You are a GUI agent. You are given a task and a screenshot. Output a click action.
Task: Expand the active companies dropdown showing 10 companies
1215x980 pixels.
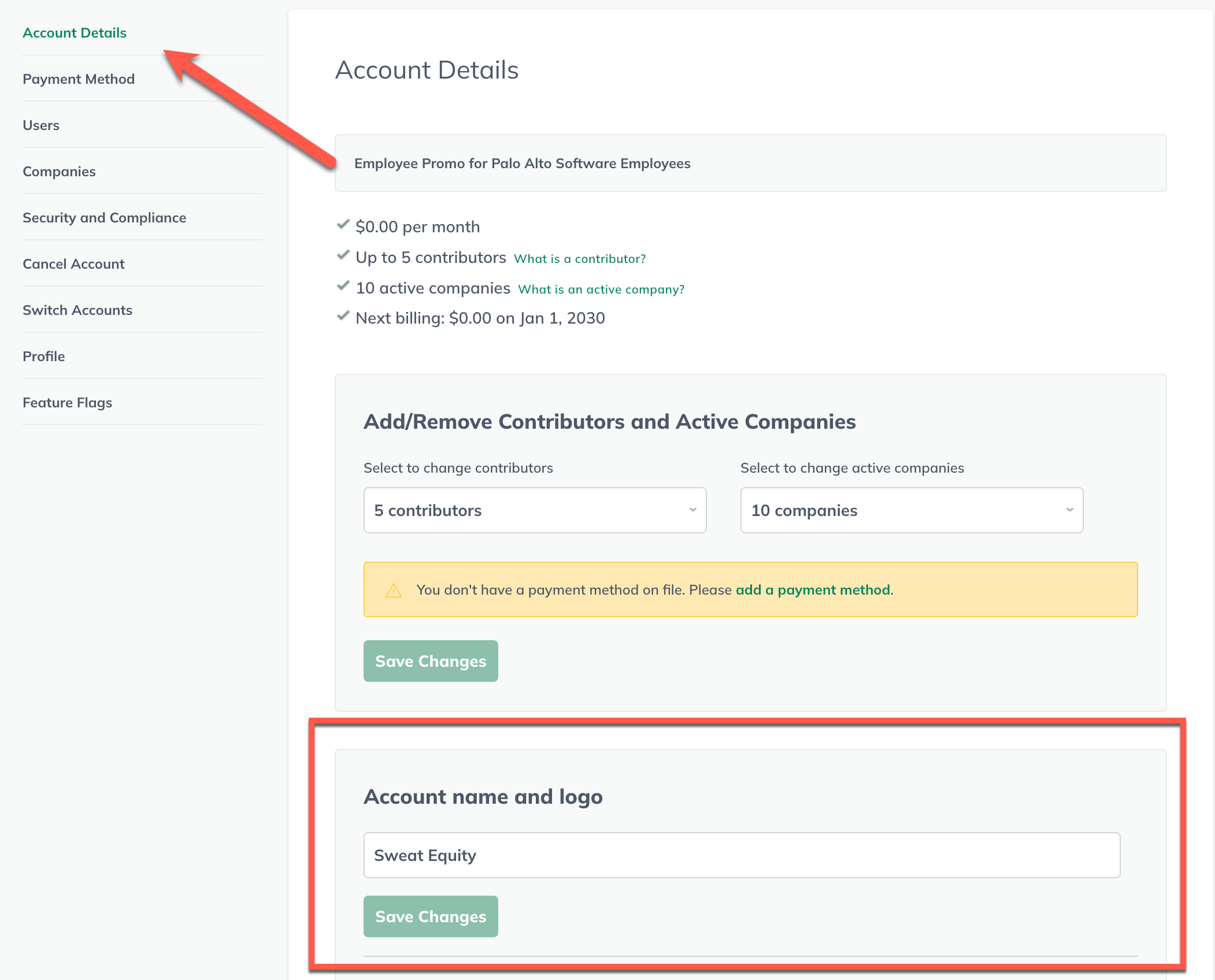[910, 510]
